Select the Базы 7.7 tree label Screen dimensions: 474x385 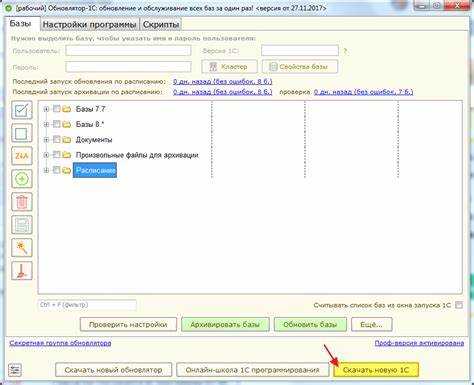[90, 109]
